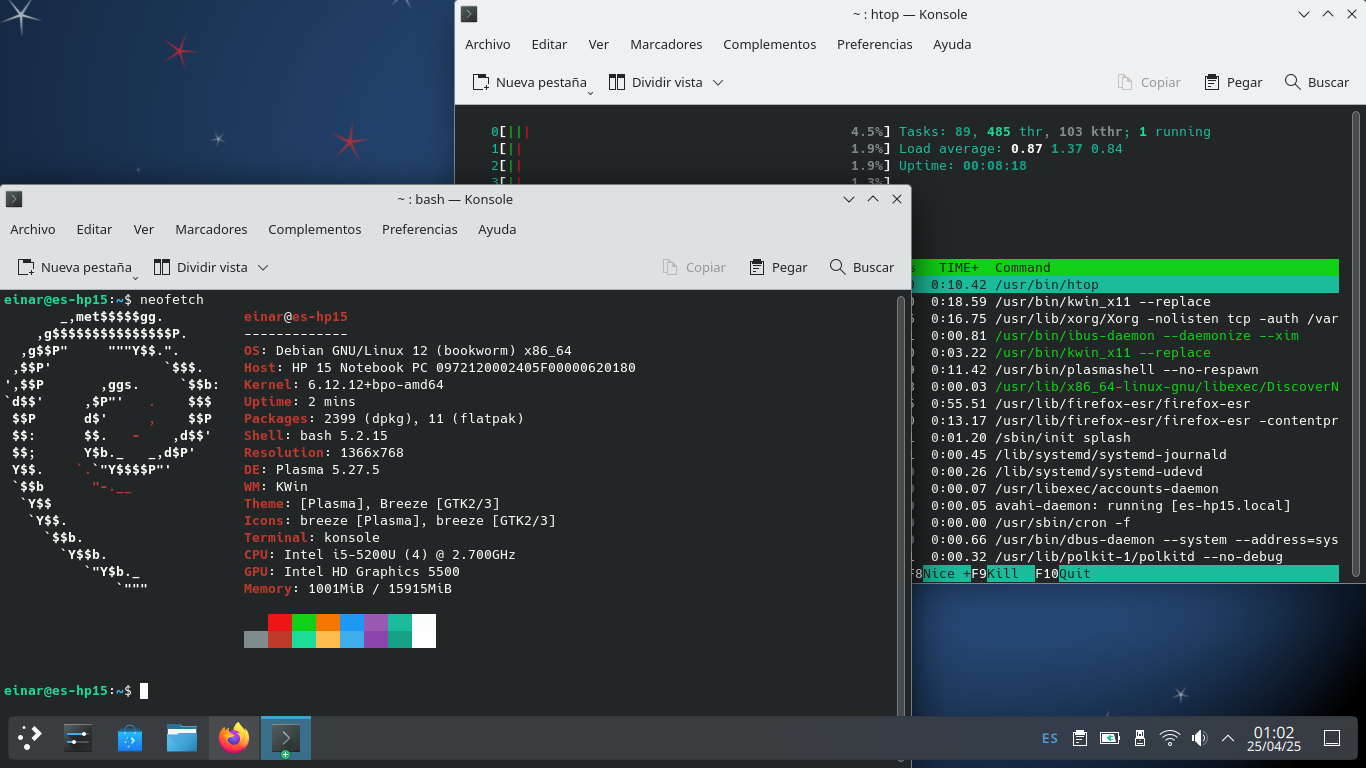Select the /usr/bin/plasmashell --no-respawn process row
The height and width of the screenshot is (768, 1366).
pos(1125,370)
